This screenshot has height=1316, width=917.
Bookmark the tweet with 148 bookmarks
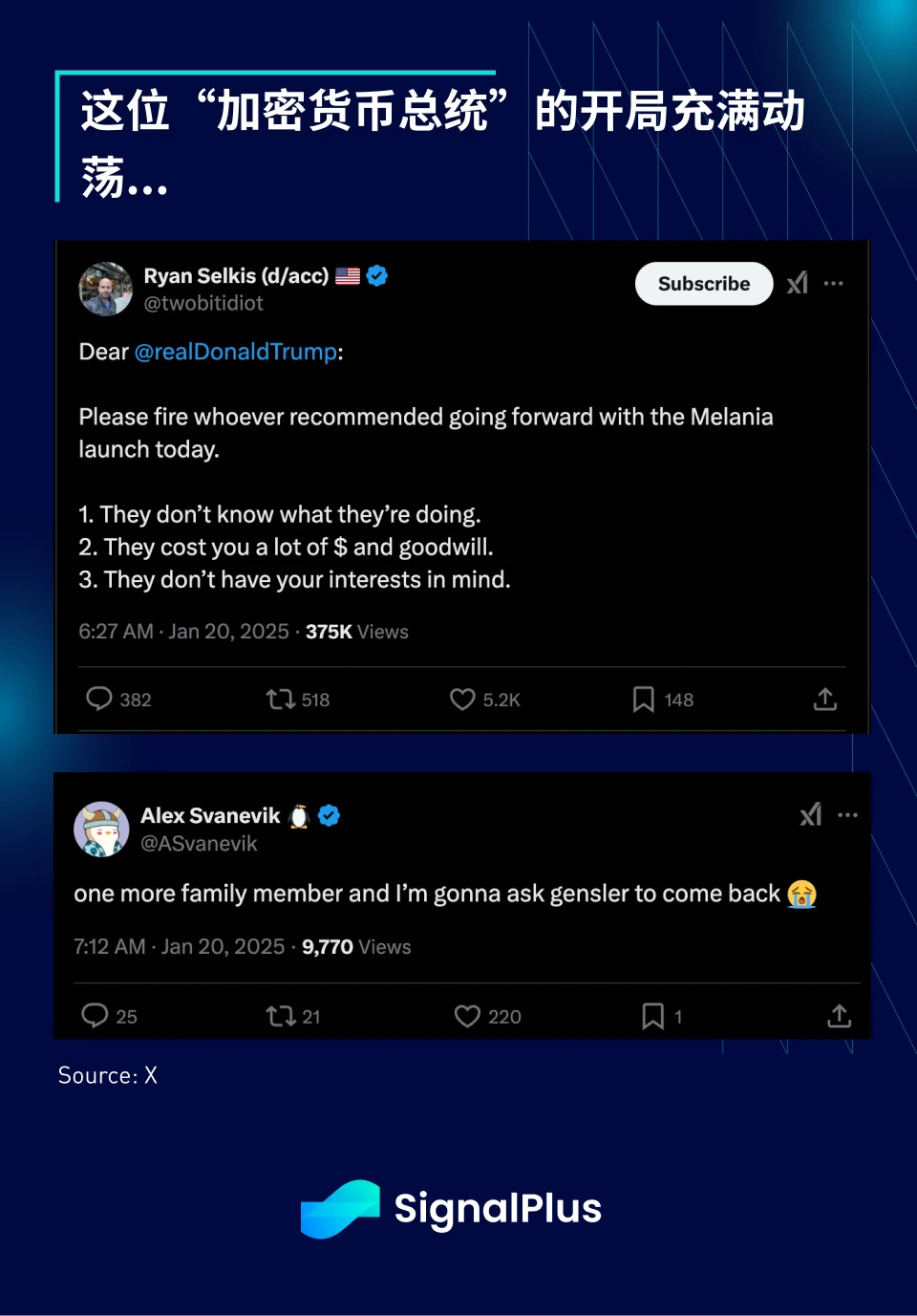(x=644, y=700)
